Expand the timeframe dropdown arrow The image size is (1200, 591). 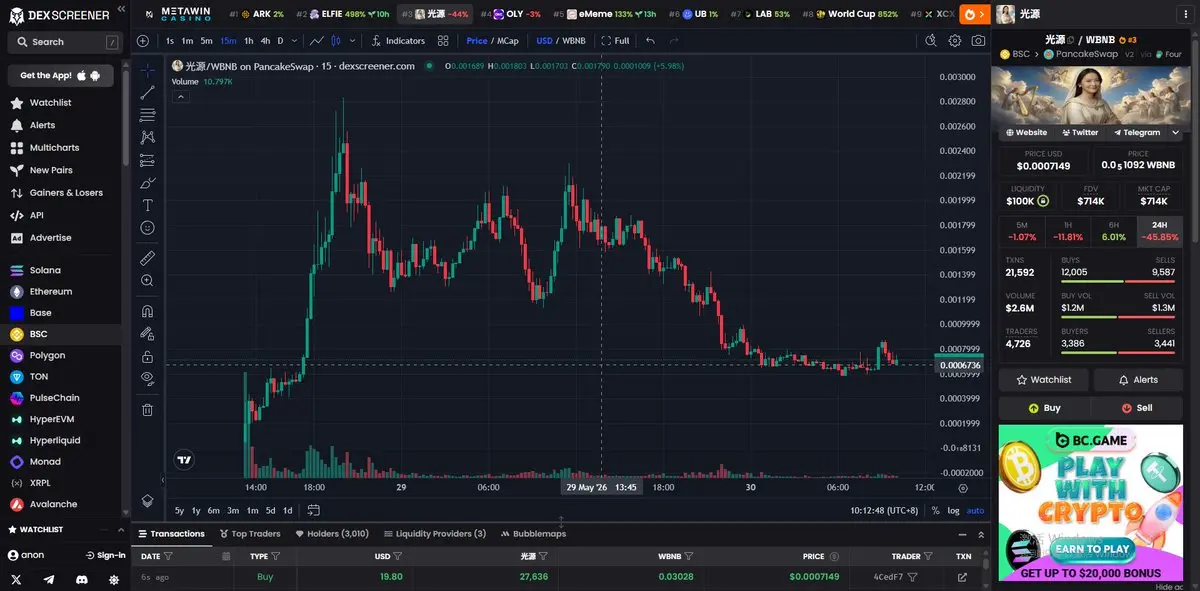pyautogui.click(x=294, y=41)
